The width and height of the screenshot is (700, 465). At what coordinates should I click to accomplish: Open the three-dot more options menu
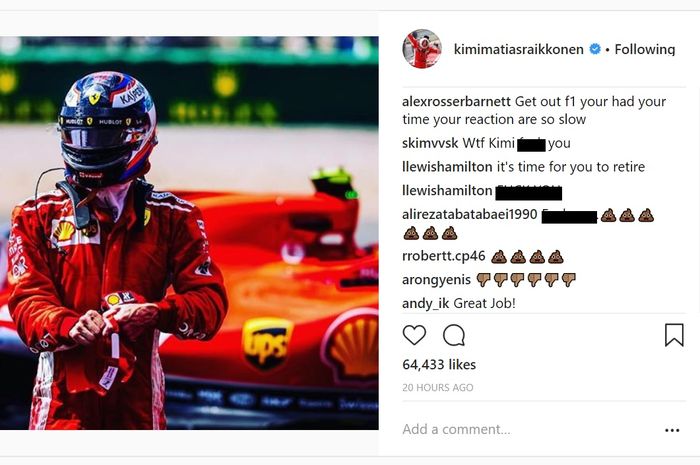(672, 430)
